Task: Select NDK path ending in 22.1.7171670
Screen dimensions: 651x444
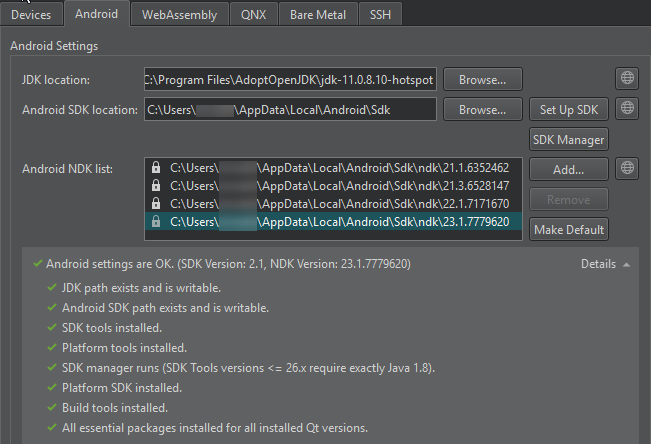Action: point(338,204)
